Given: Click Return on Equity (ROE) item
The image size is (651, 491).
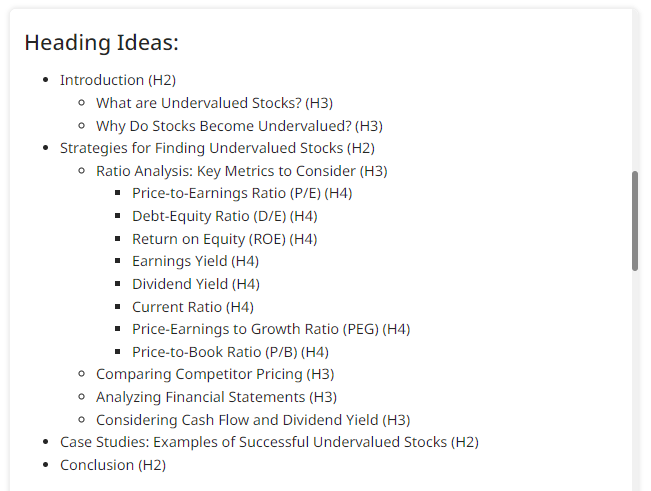Looking at the screenshot, I should click(x=224, y=239).
